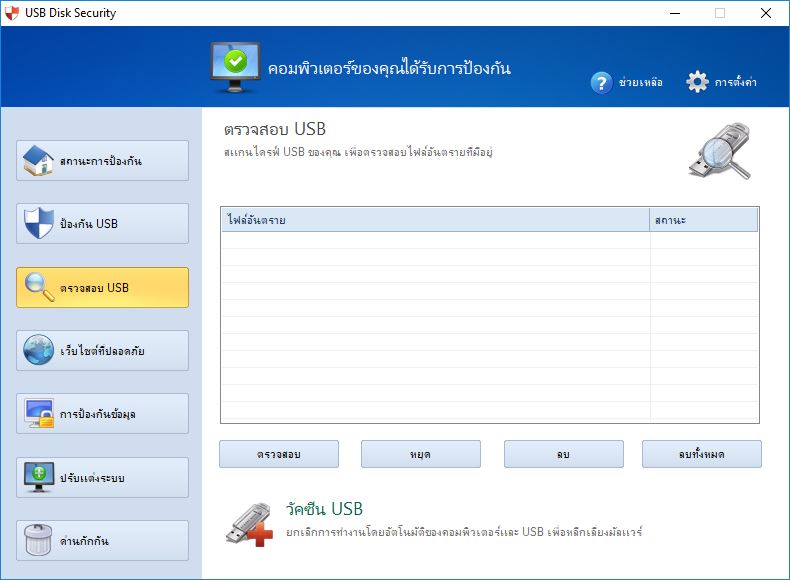Click the globe safe-web icon
This screenshot has height=580, width=790.
pos(38,350)
